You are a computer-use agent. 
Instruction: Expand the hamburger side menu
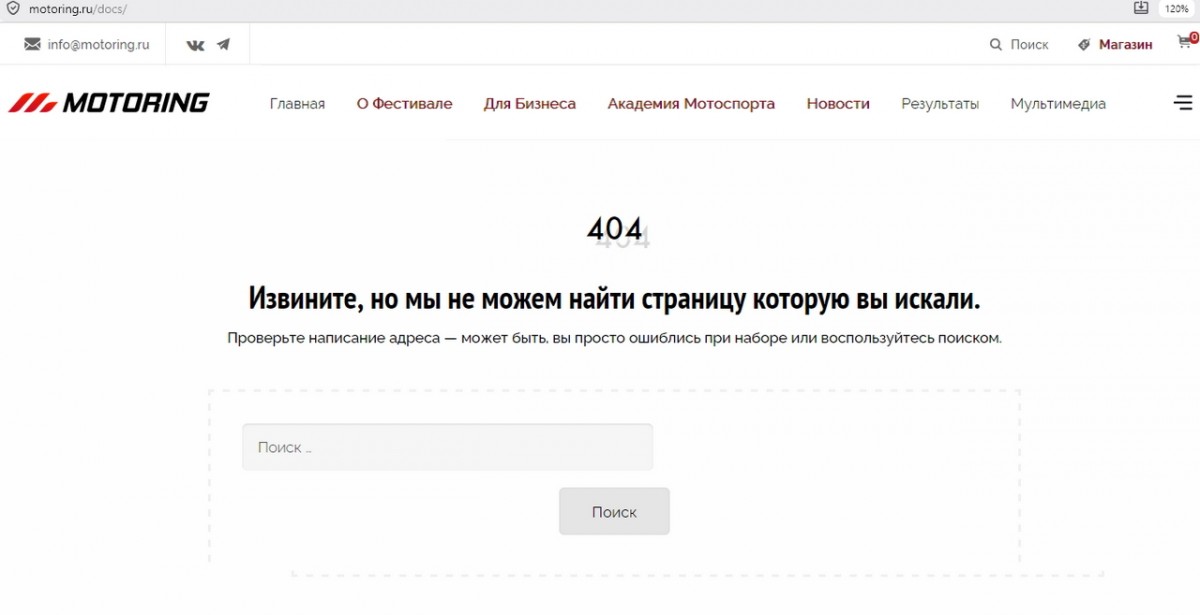[1183, 102]
